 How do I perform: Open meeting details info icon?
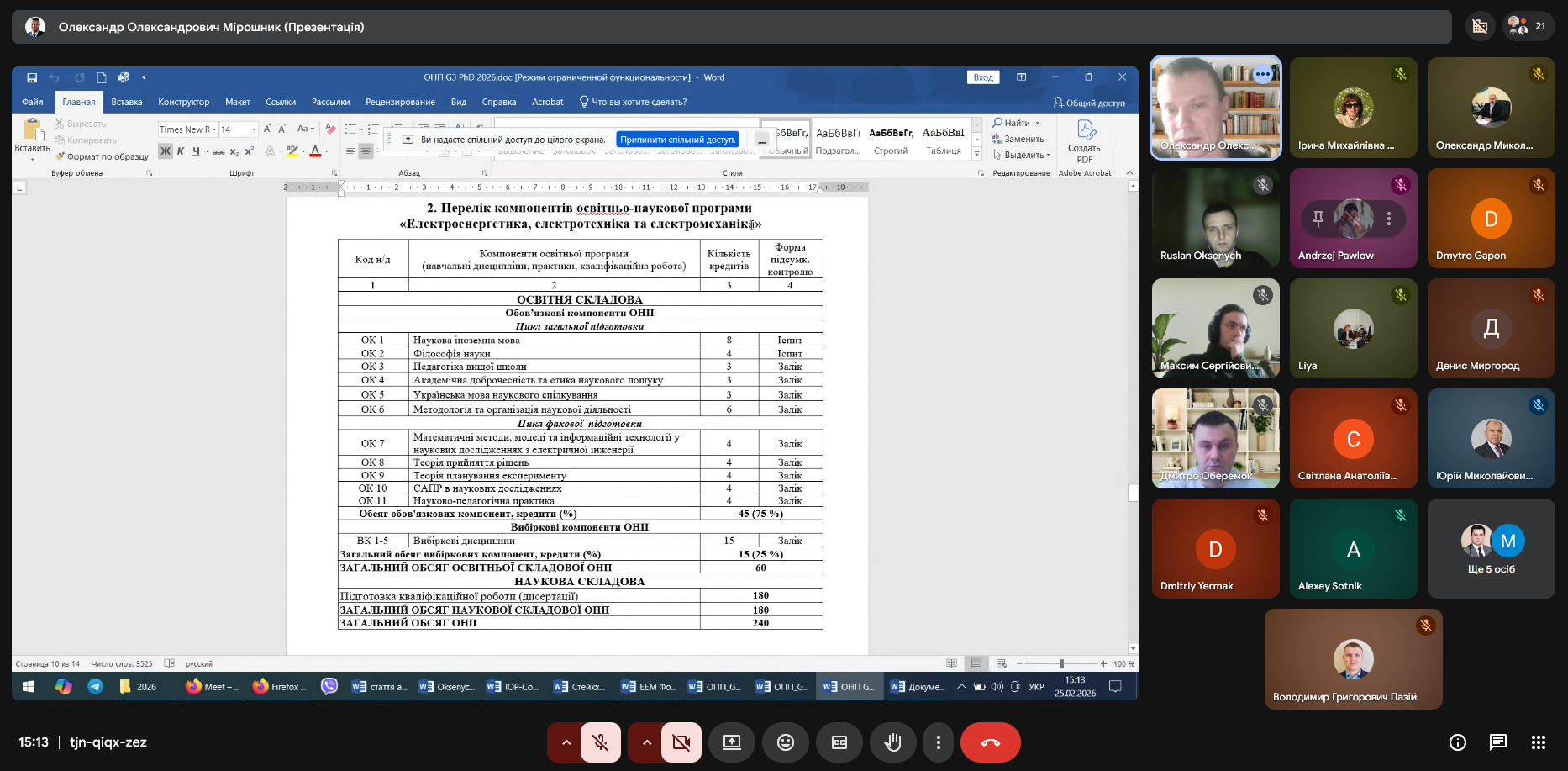[1458, 742]
